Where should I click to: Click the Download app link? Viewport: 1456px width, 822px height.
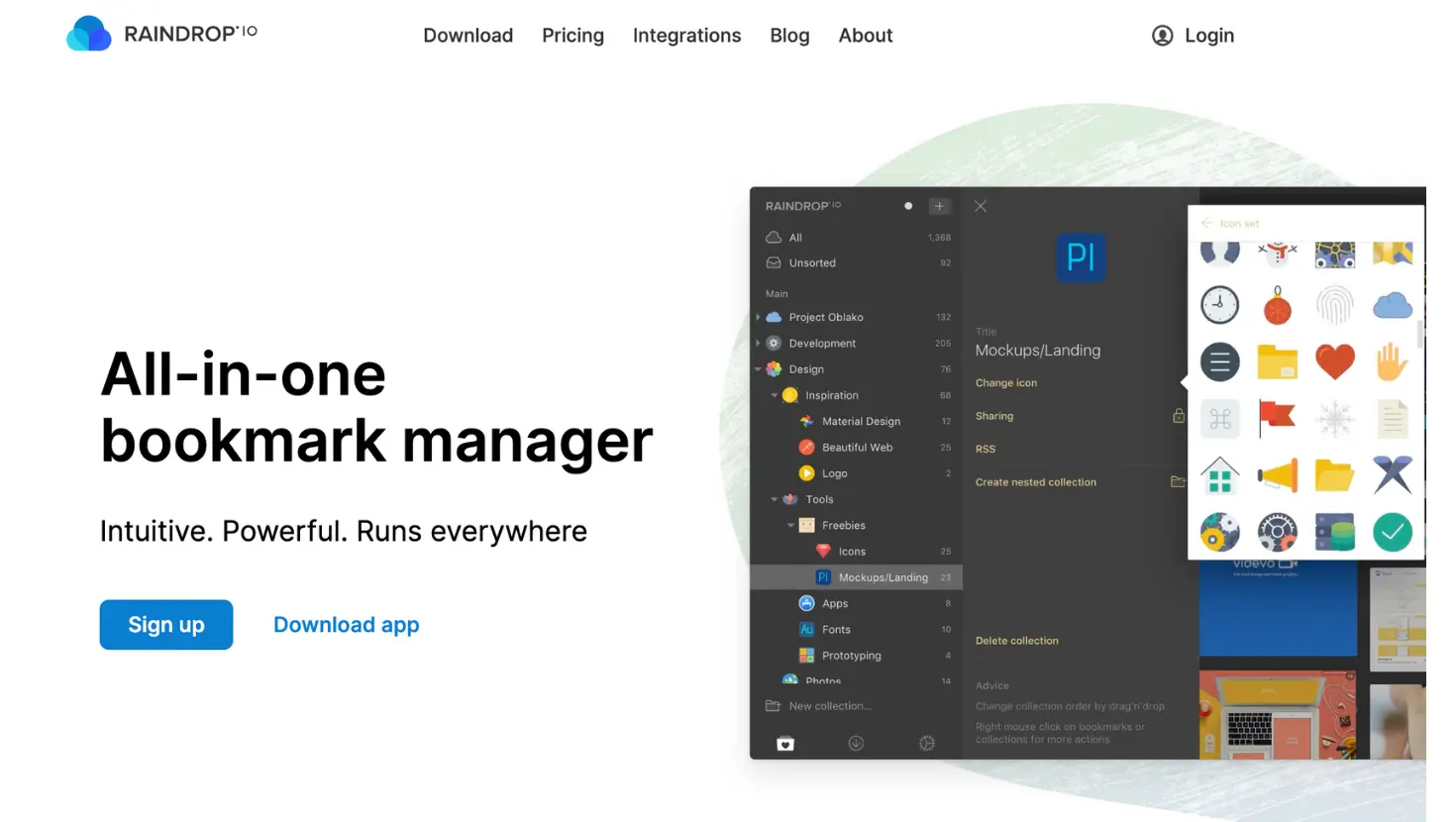pyautogui.click(x=346, y=625)
